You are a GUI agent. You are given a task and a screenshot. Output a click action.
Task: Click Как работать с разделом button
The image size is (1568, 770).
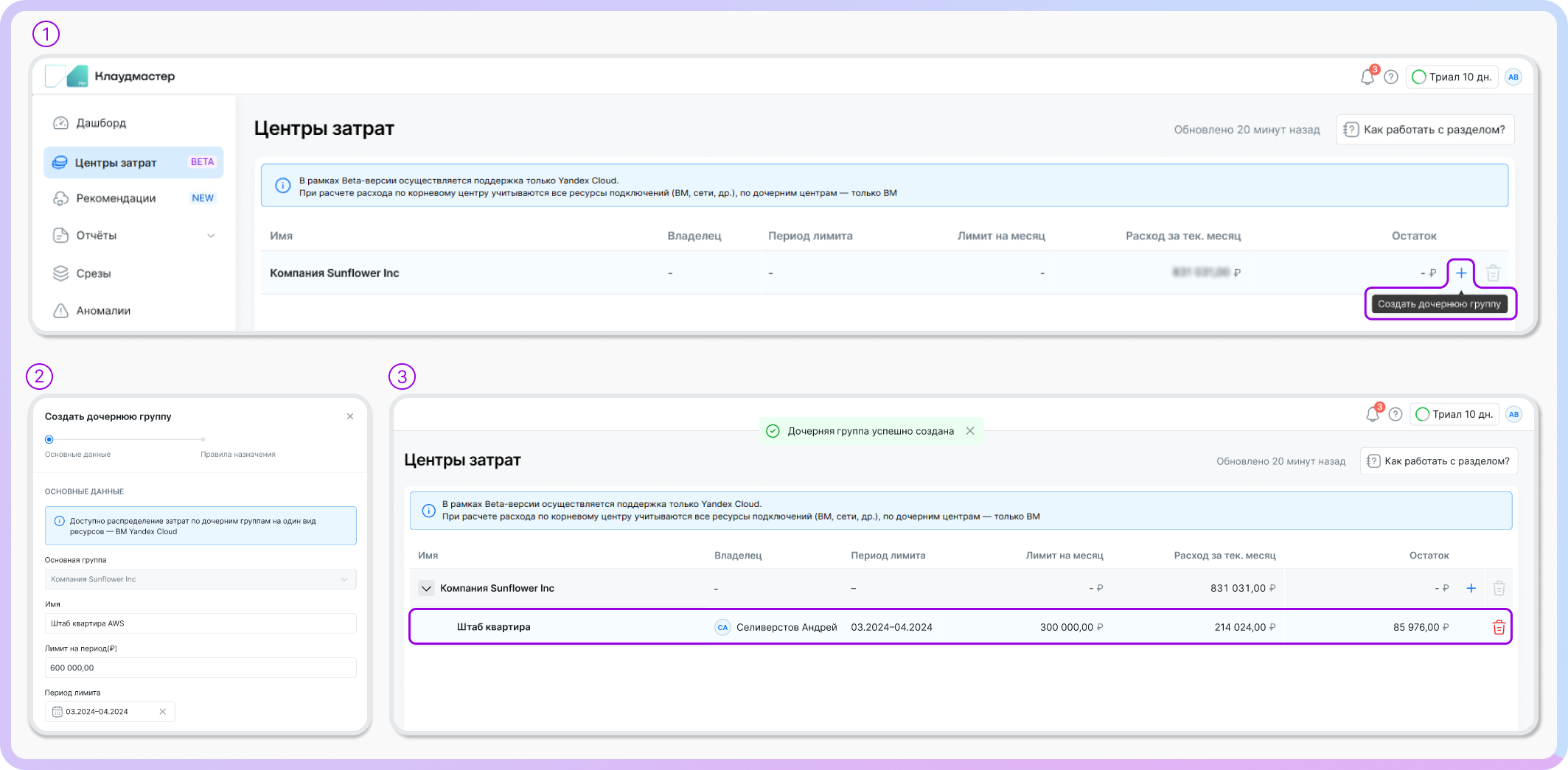click(x=1425, y=130)
